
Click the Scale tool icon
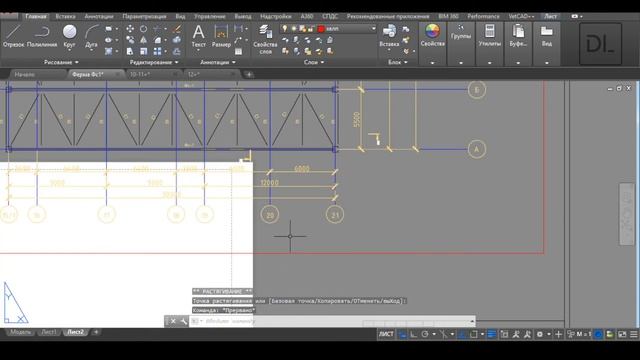[x=143, y=51]
